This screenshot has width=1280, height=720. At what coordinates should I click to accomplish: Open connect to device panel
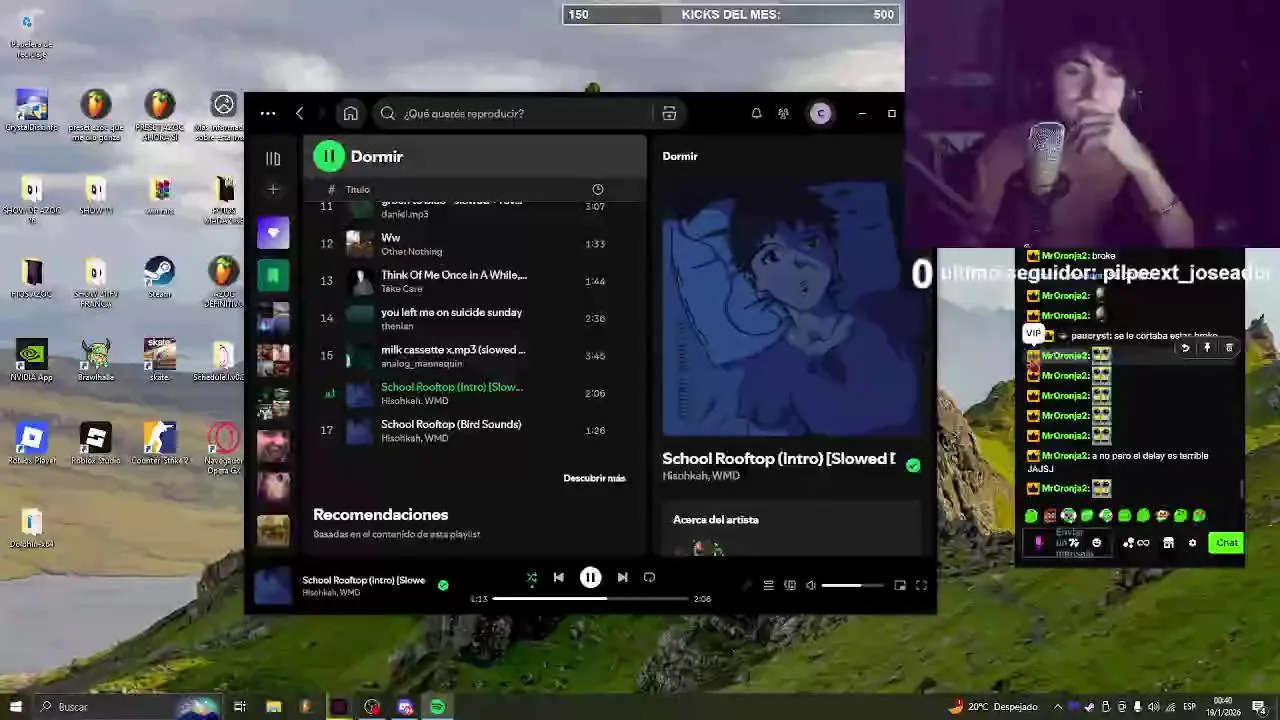(x=790, y=585)
